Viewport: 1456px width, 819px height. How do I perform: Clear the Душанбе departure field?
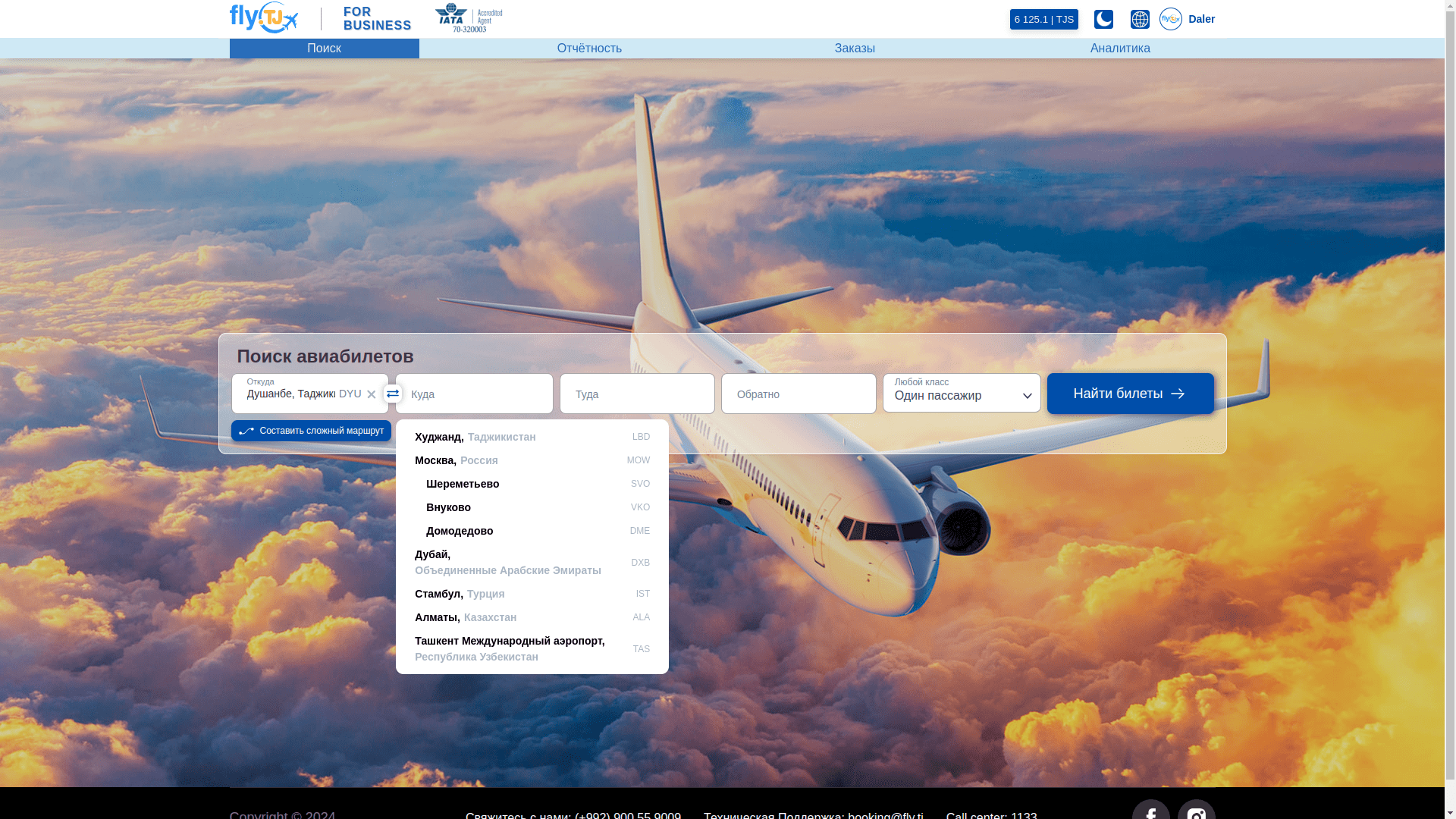371,394
